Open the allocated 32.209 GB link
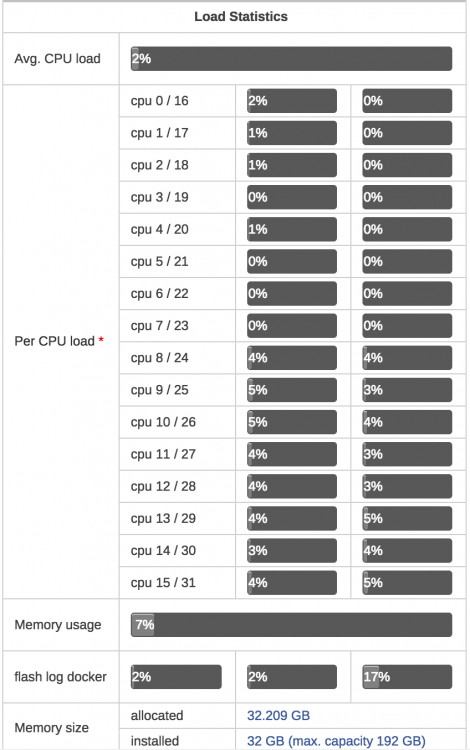Viewport: 470px width, 750px height. click(x=278, y=716)
